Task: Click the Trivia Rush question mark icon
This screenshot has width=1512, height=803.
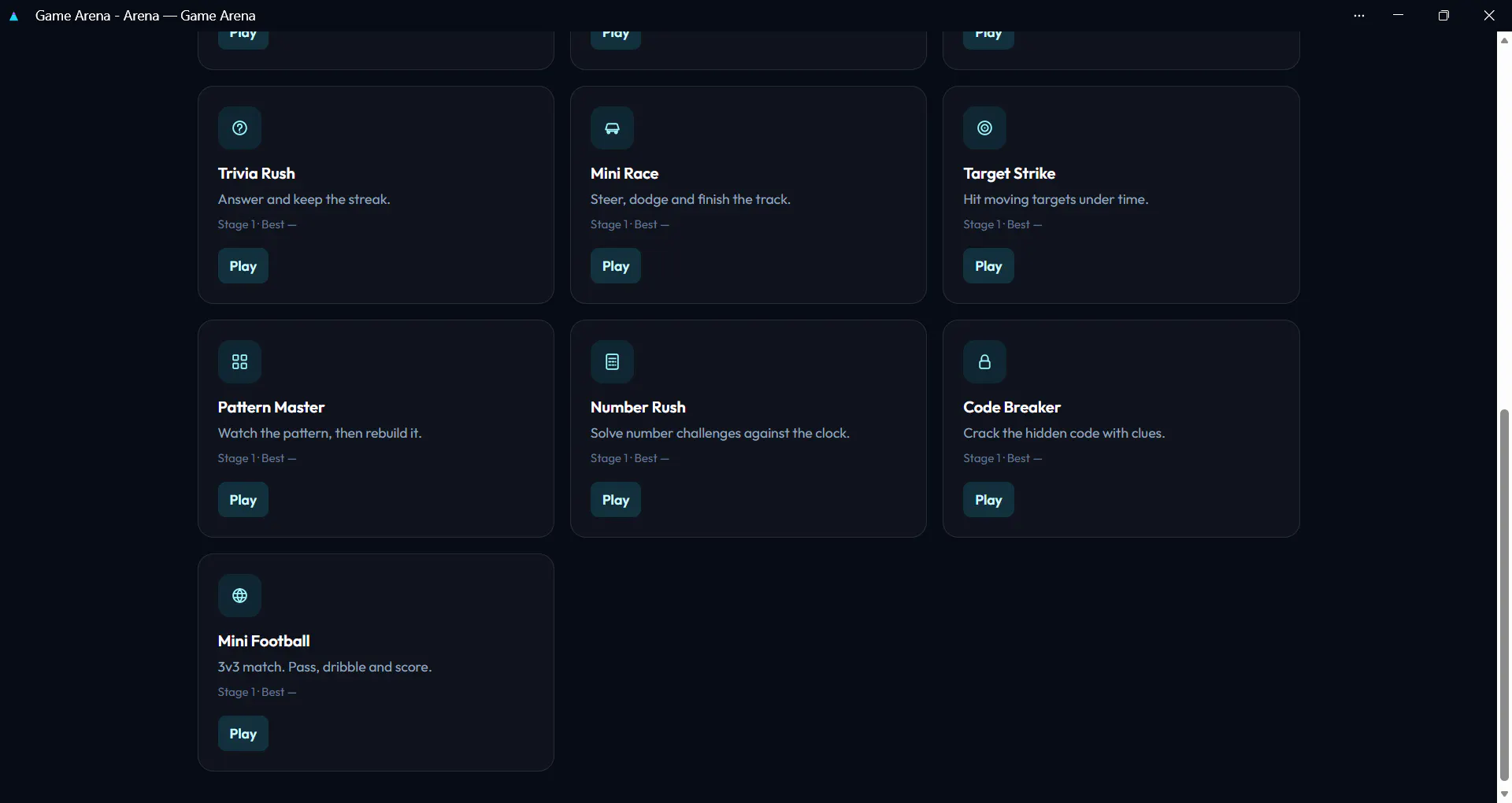Action: pos(239,128)
